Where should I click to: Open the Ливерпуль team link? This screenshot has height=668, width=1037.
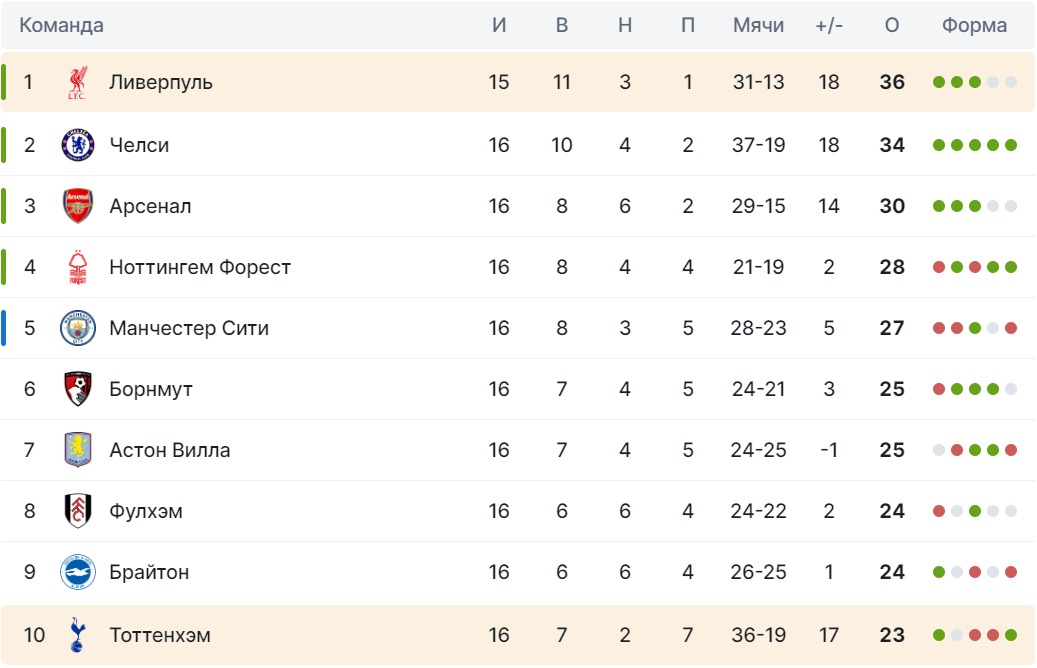point(161,82)
